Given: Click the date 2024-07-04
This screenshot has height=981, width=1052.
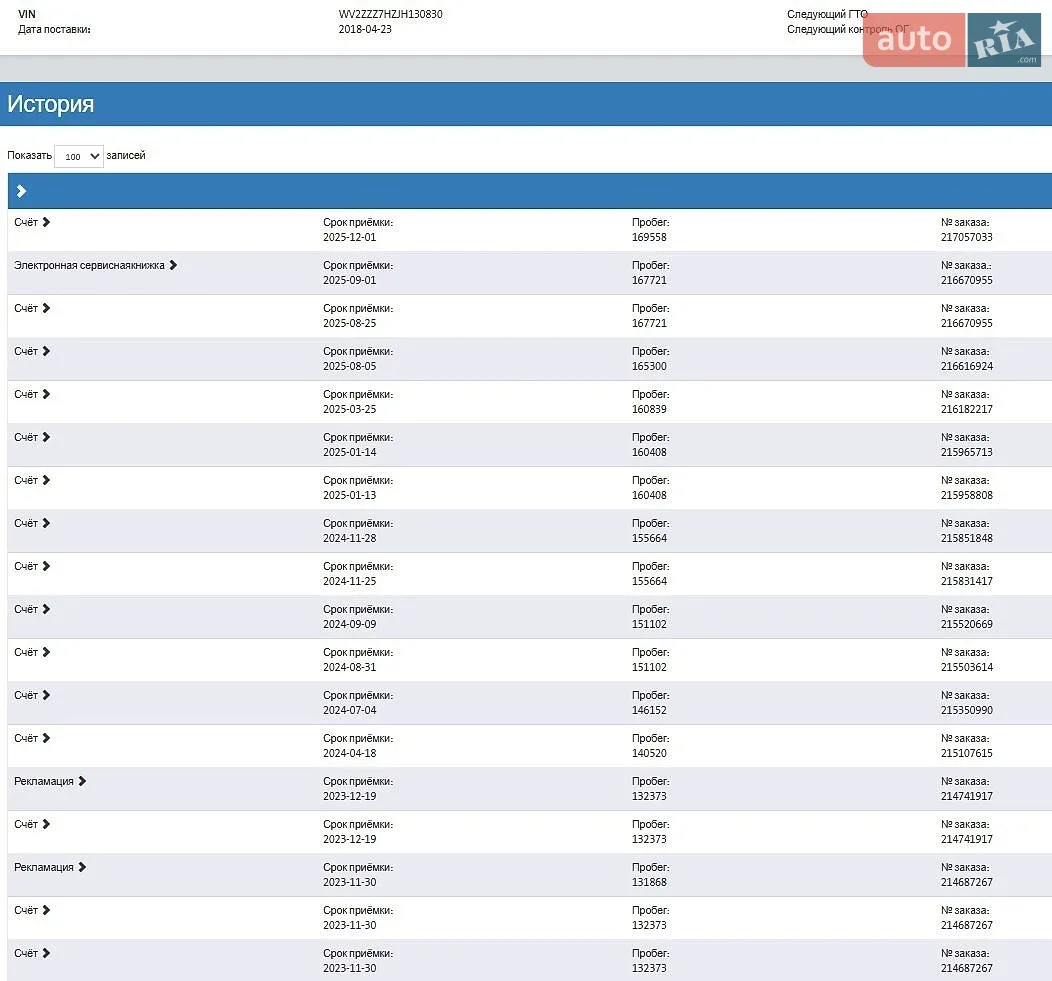Looking at the screenshot, I should [x=350, y=709].
